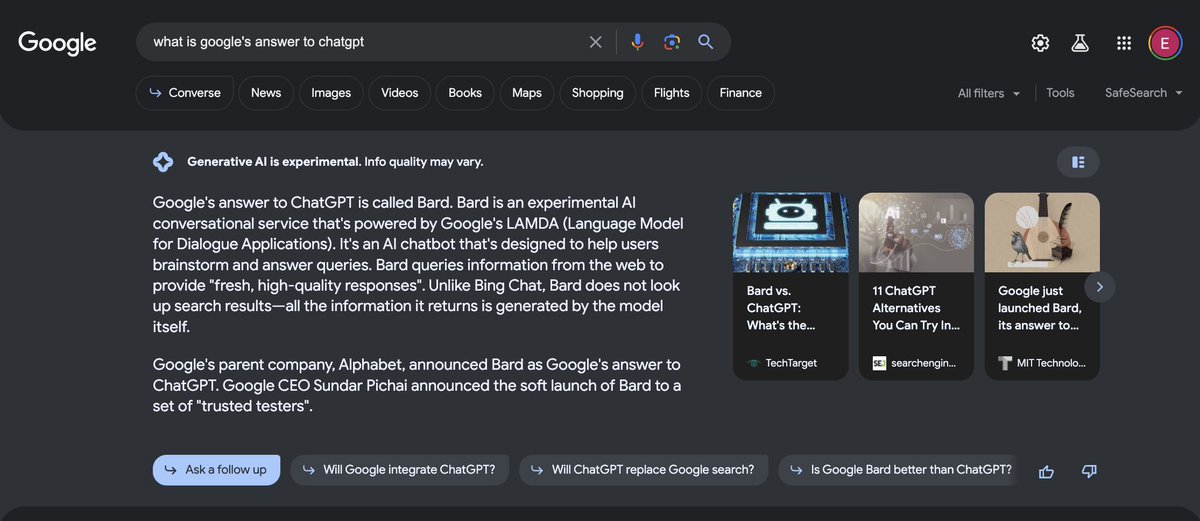
Task: Open the MIT Technology Review Bard card
Action: point(1042,286)
